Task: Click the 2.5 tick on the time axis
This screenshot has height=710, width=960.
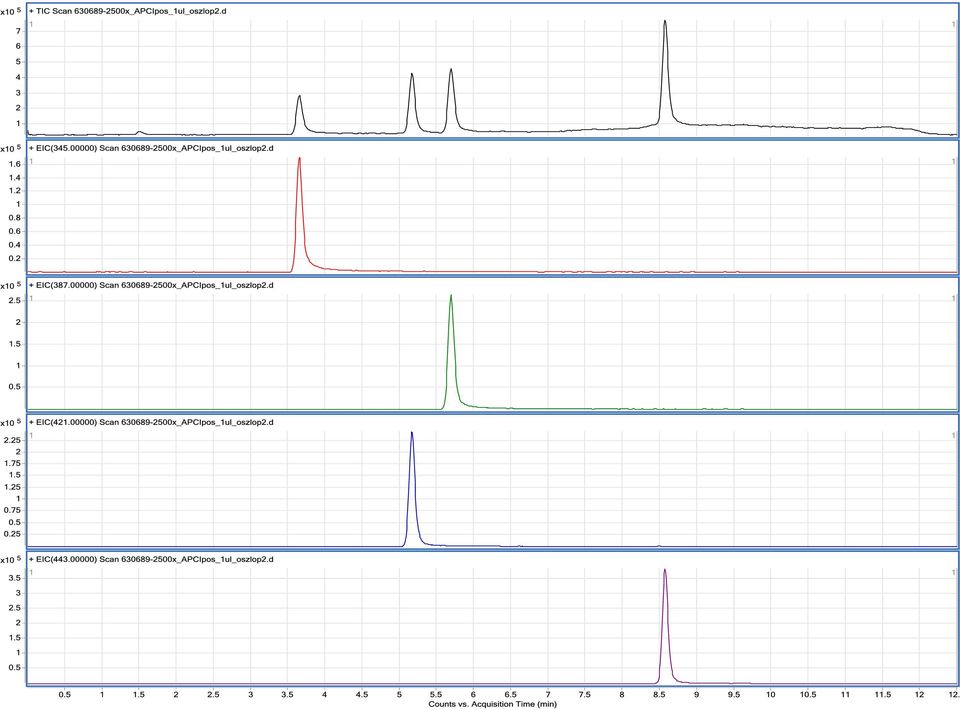Action: (x=213, y=695)
